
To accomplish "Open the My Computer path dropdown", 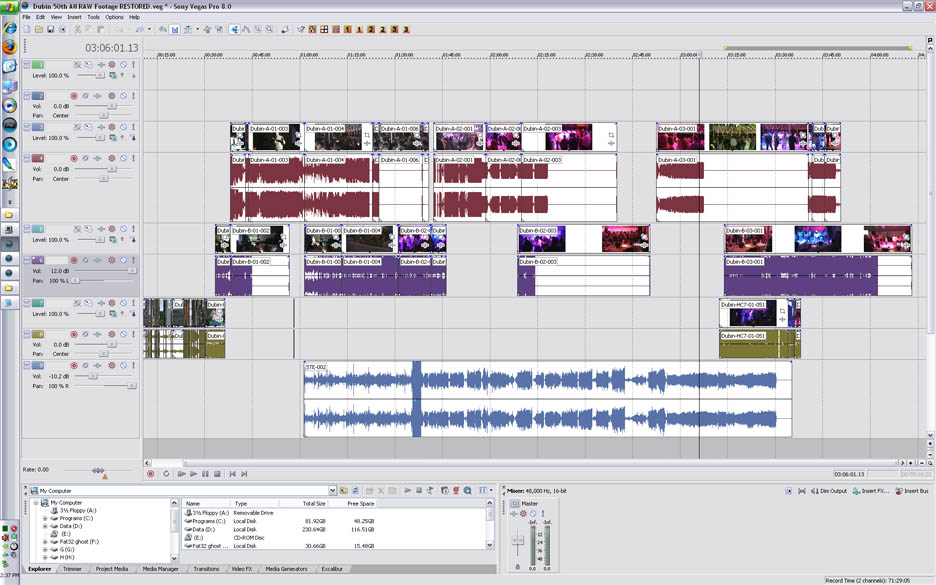I will 332,491.
